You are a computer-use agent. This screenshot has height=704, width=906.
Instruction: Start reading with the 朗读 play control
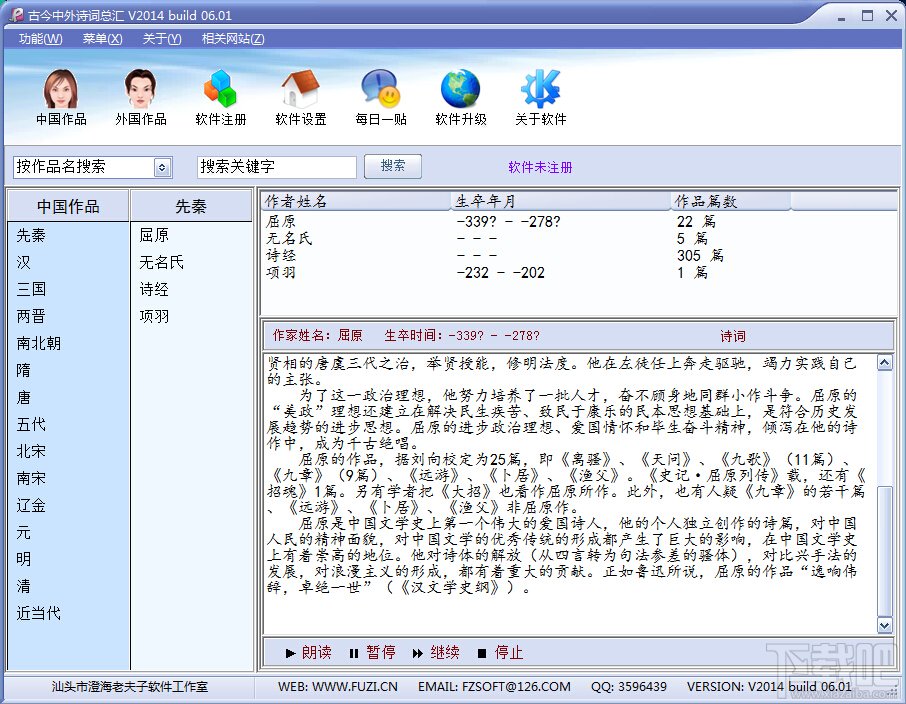click(x=309, y=653)
